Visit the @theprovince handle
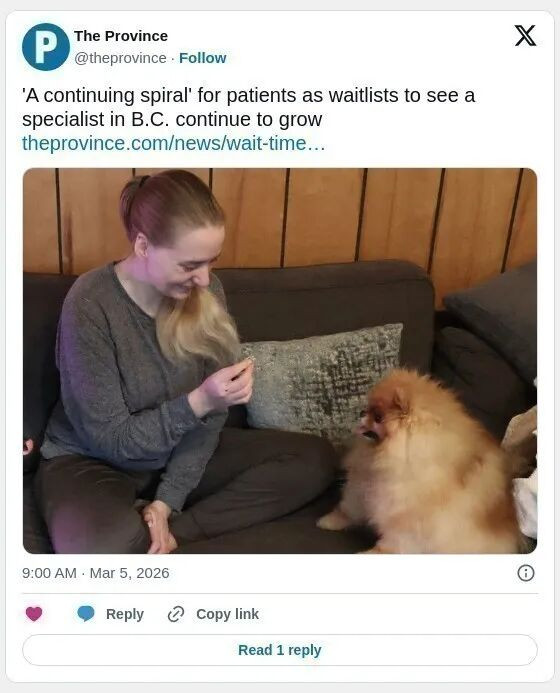This screenshot has width=560, height=693. (120, 58)
